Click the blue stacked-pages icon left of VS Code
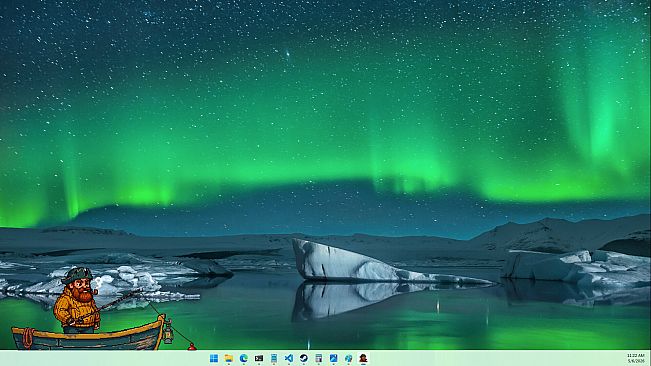Screen dimensions: 651x366 point(274,358)
